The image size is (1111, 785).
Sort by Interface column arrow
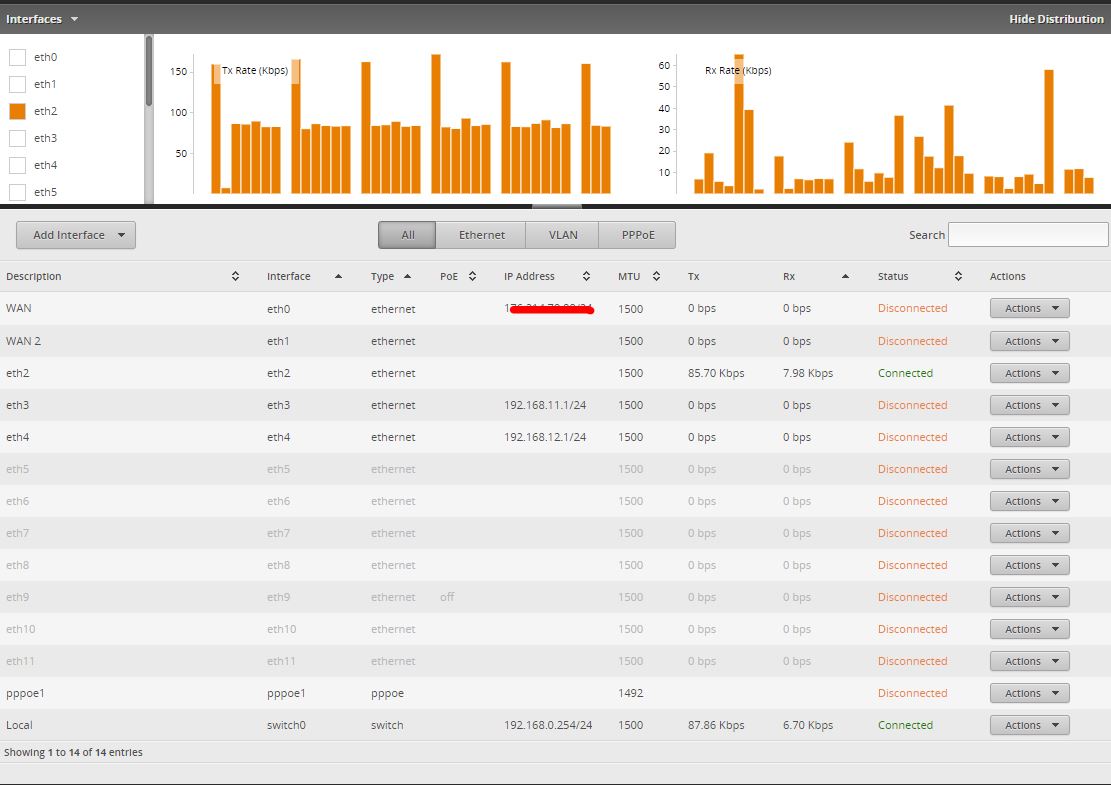tap(338, 276)
